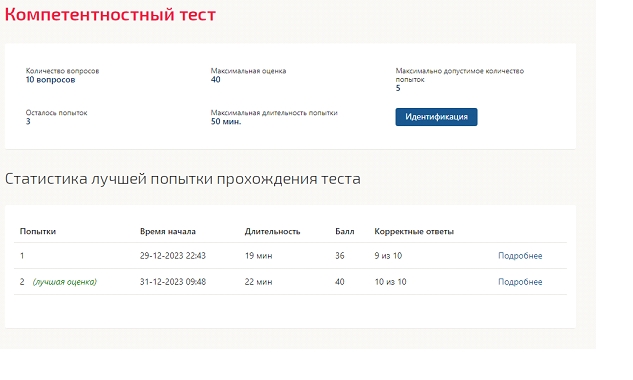Click the Максимальная оценка label

248,71
